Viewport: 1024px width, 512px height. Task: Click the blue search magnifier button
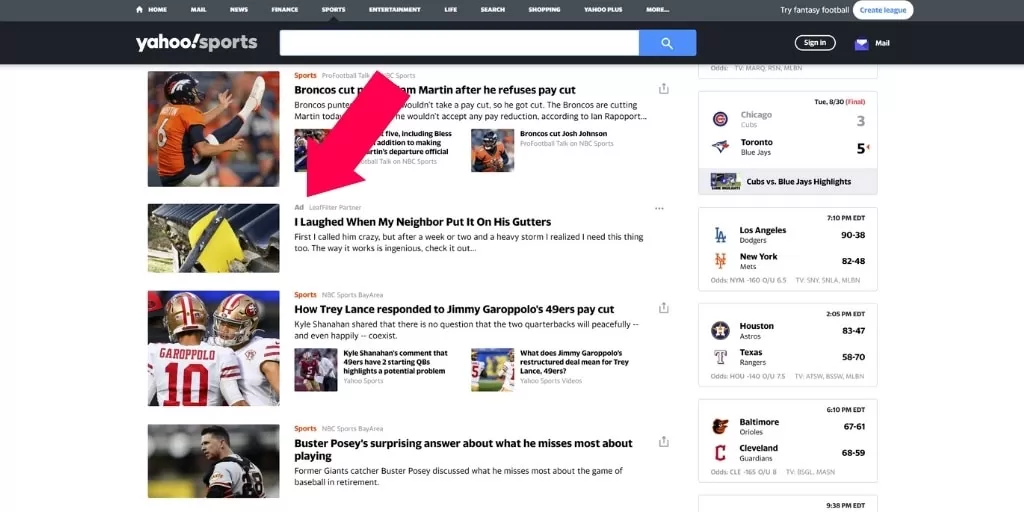[x=667, y=43]
